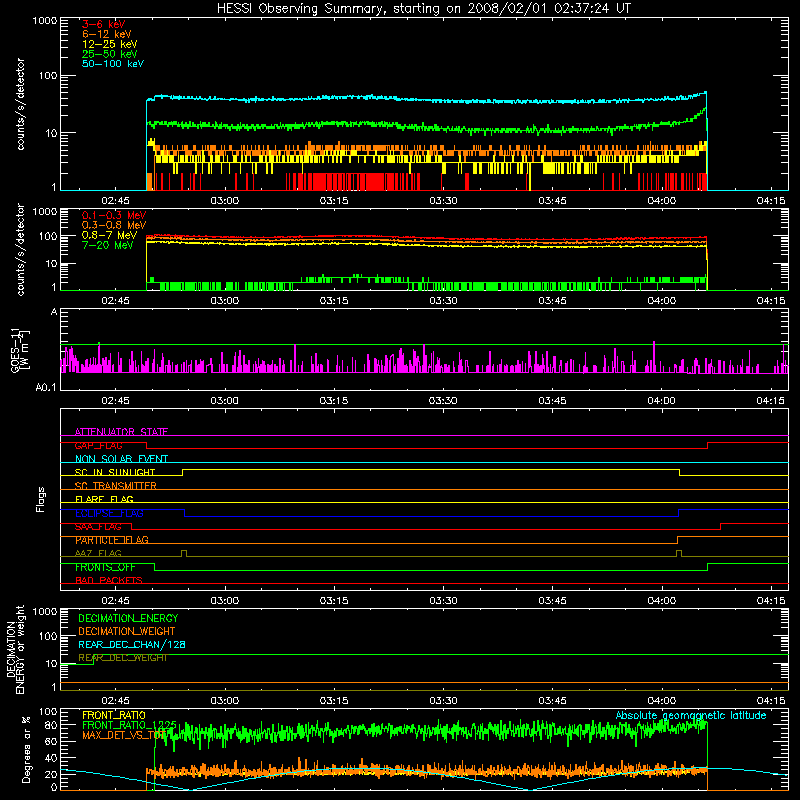800x800 pixels.
Task: Pick the 'FRONTS_OFF' flag label
Action: coord(105,567)
